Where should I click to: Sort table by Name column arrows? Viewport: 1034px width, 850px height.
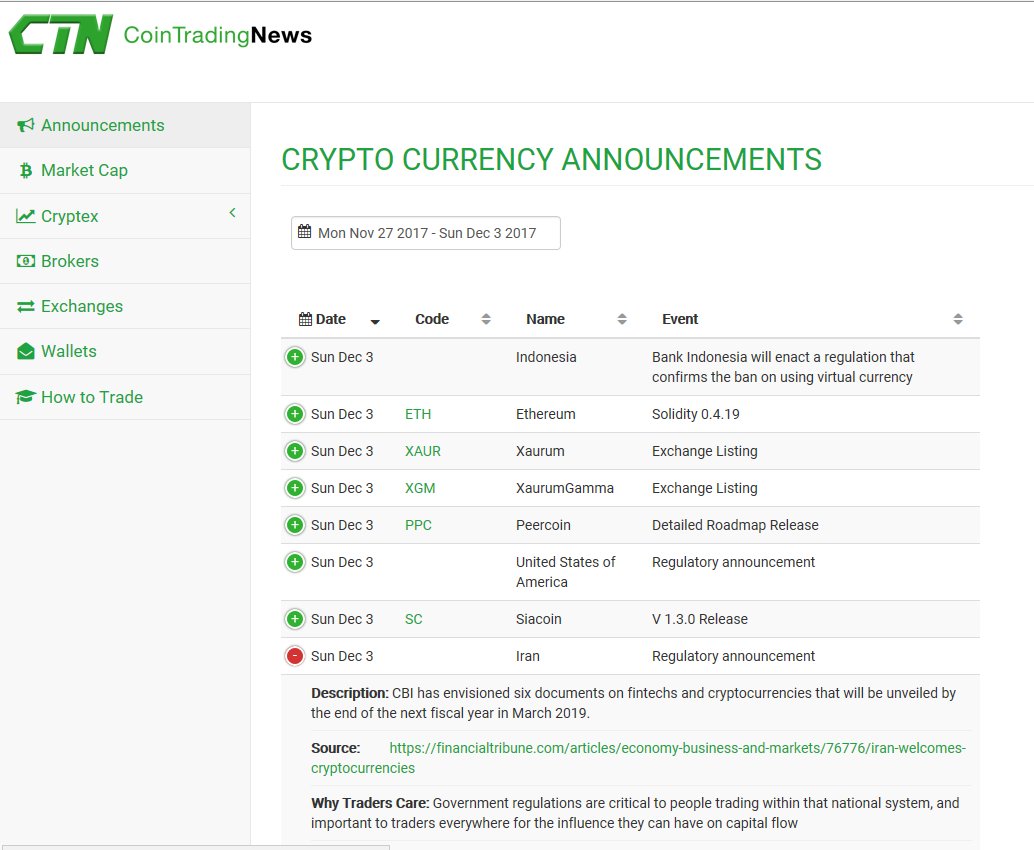pyautogui.click(x=622, y=319)
